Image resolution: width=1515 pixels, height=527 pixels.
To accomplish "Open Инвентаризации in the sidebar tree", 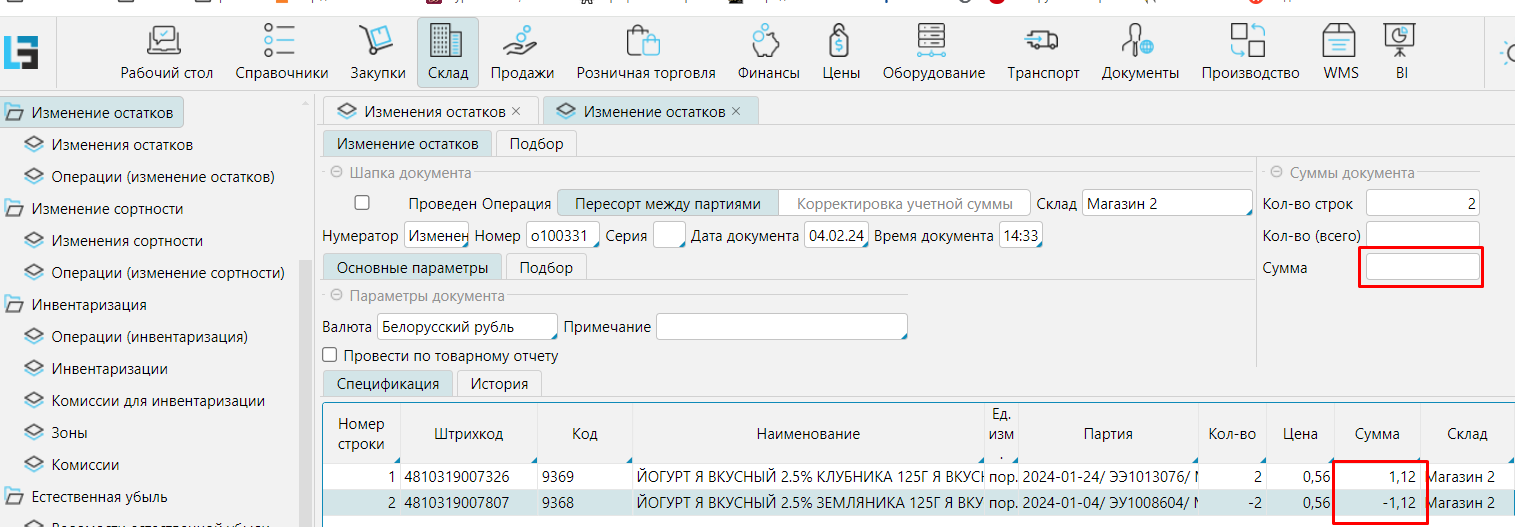I will point(110,369).
